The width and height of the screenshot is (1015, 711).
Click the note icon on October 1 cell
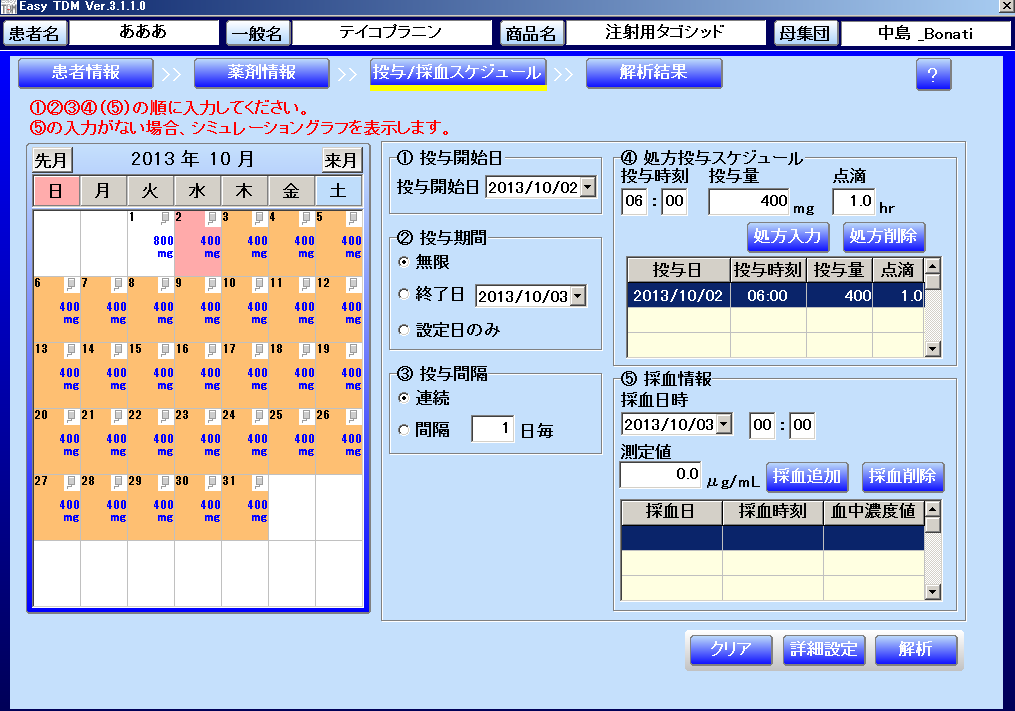pos(165,218)
